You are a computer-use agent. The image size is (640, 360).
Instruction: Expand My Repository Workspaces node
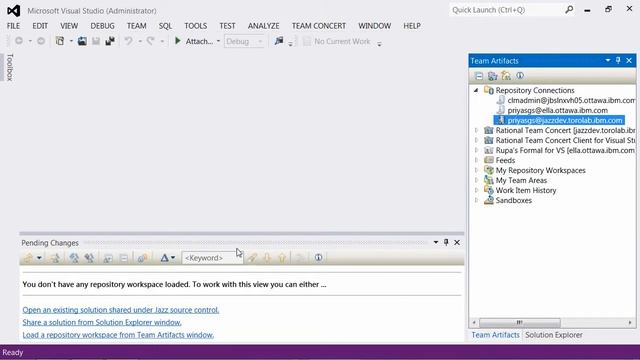click(476, 170)
